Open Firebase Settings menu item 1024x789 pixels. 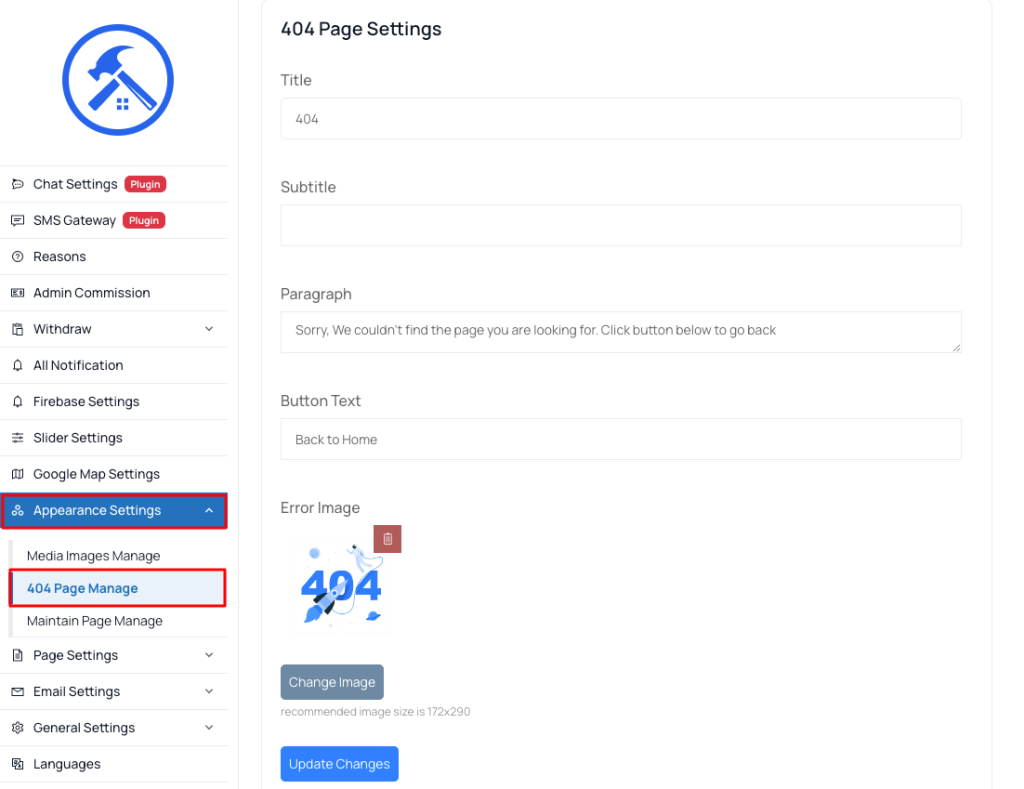pyautogui.click(x=114, y=402)
